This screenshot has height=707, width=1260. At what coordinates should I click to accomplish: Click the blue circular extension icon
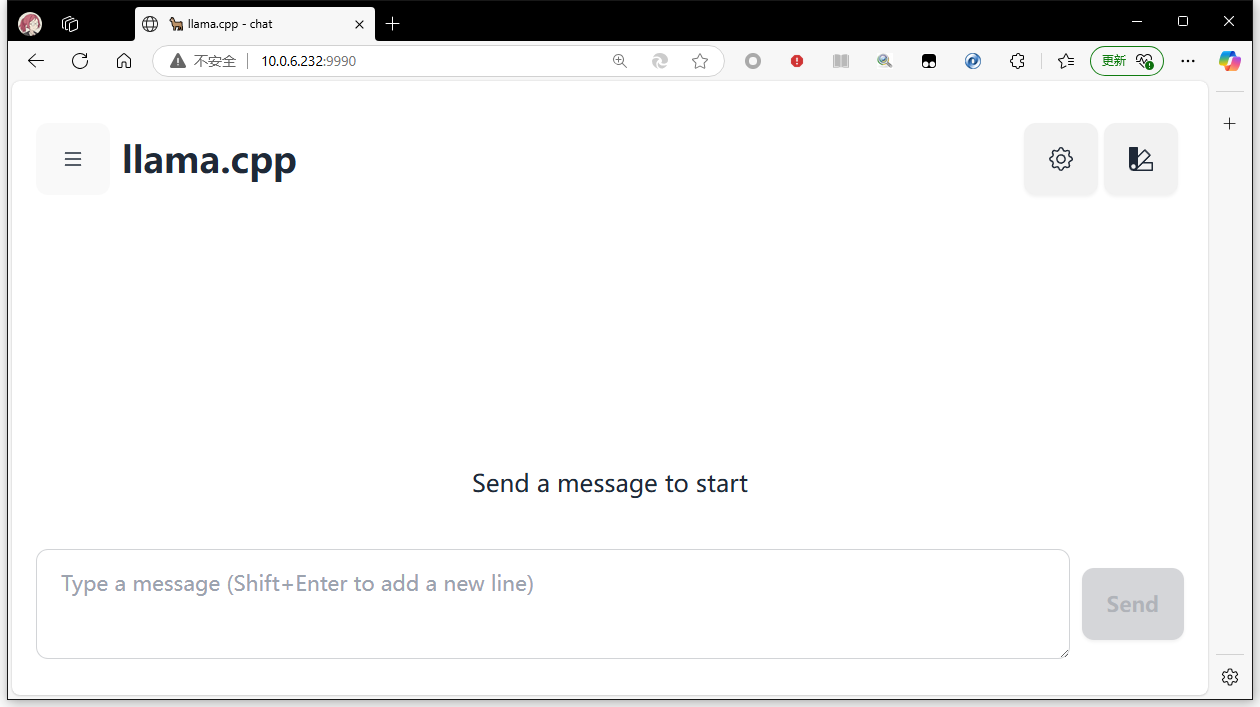click(x=973, y=61)
